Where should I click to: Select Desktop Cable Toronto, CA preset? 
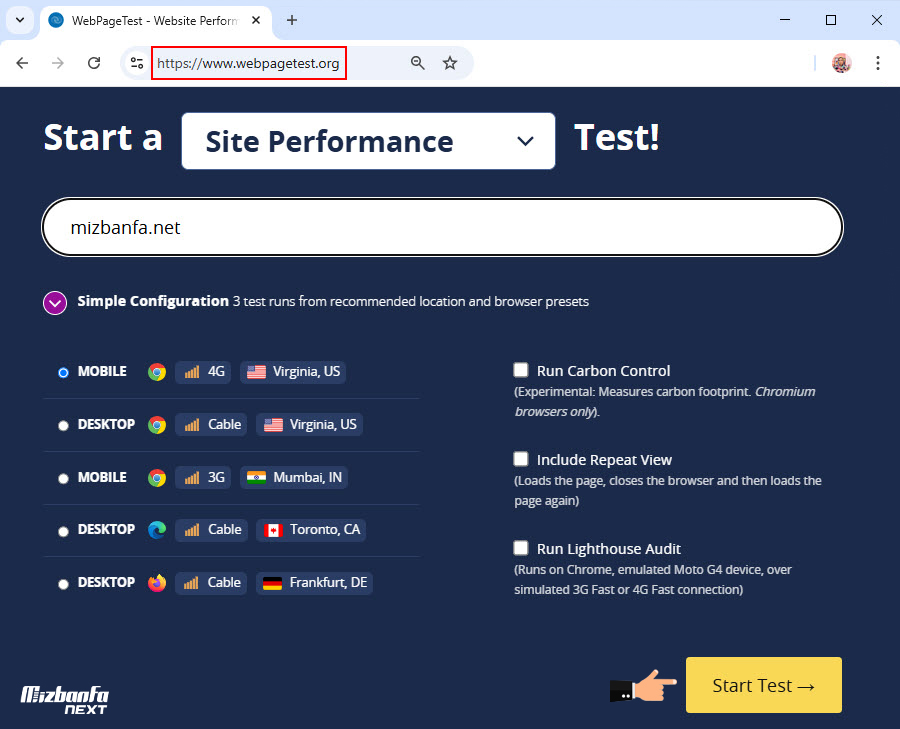63,531
